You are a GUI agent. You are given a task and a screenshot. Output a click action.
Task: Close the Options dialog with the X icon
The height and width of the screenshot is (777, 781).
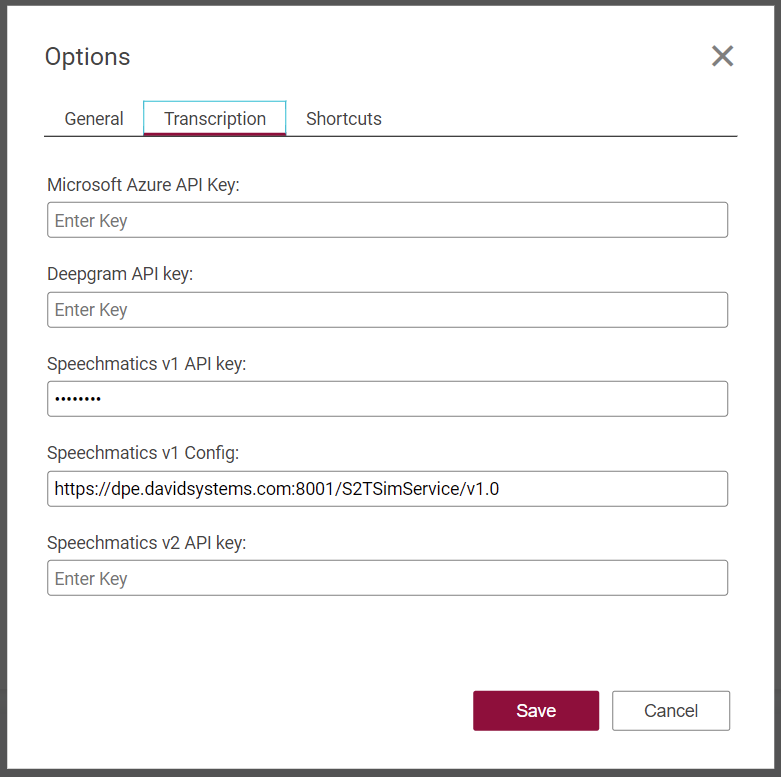(722, 56)
